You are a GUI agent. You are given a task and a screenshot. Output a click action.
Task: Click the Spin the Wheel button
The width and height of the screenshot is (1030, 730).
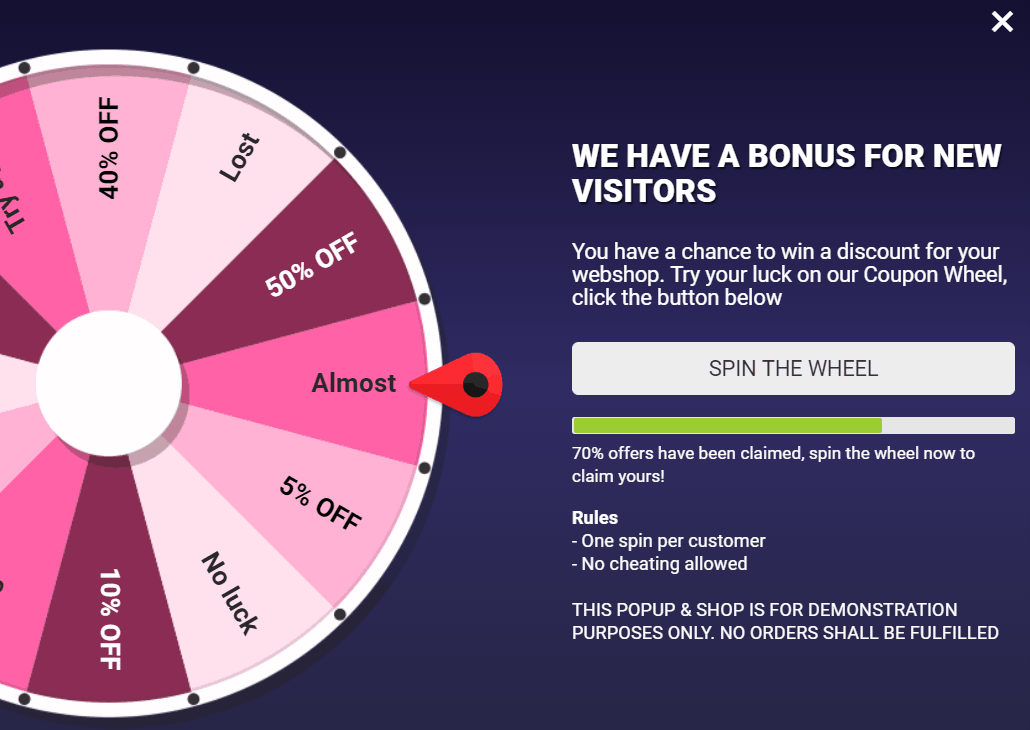pos(793,368)
